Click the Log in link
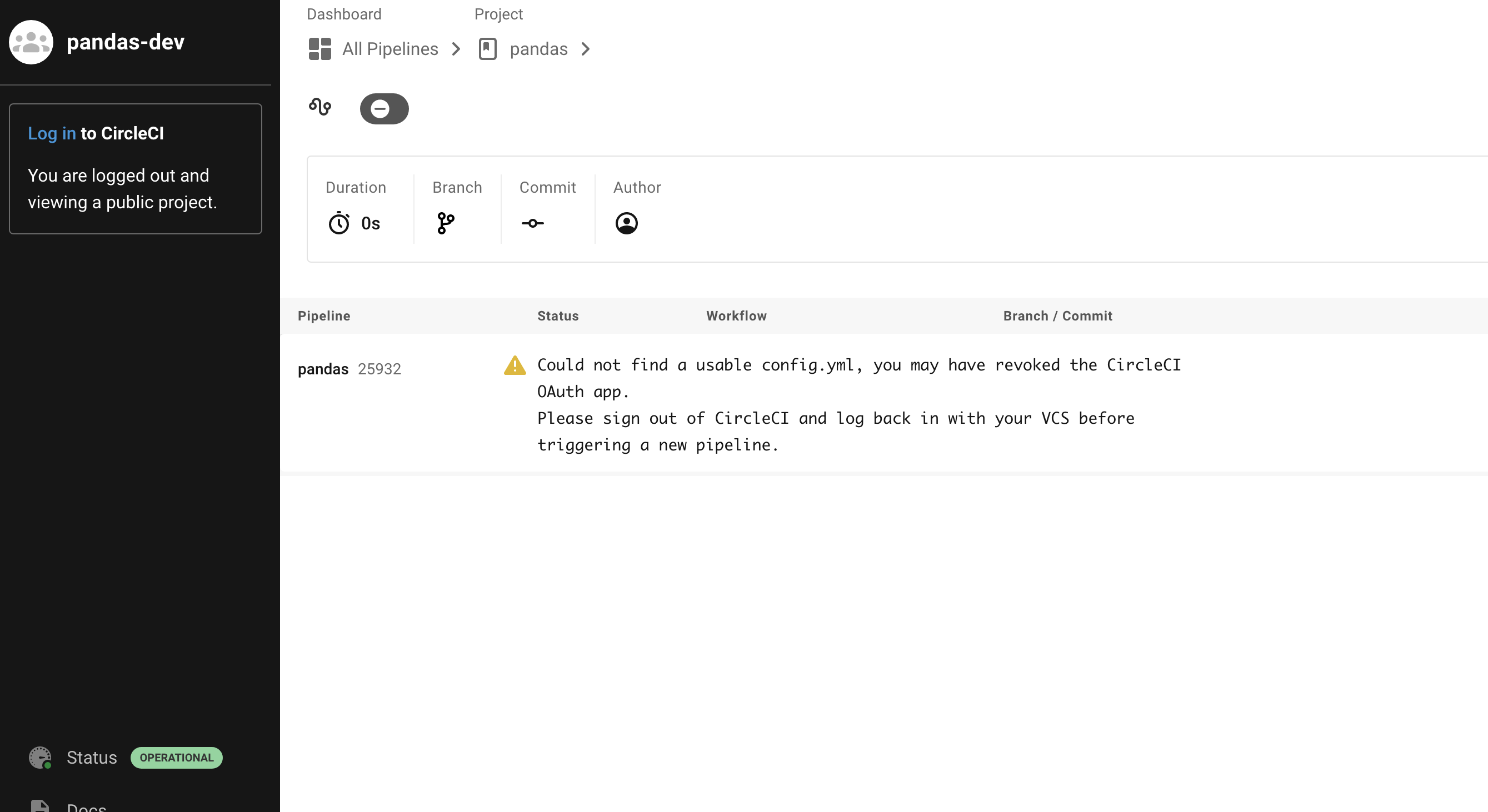The height and width of the screenshot is (812, 1488). (52, 133)
